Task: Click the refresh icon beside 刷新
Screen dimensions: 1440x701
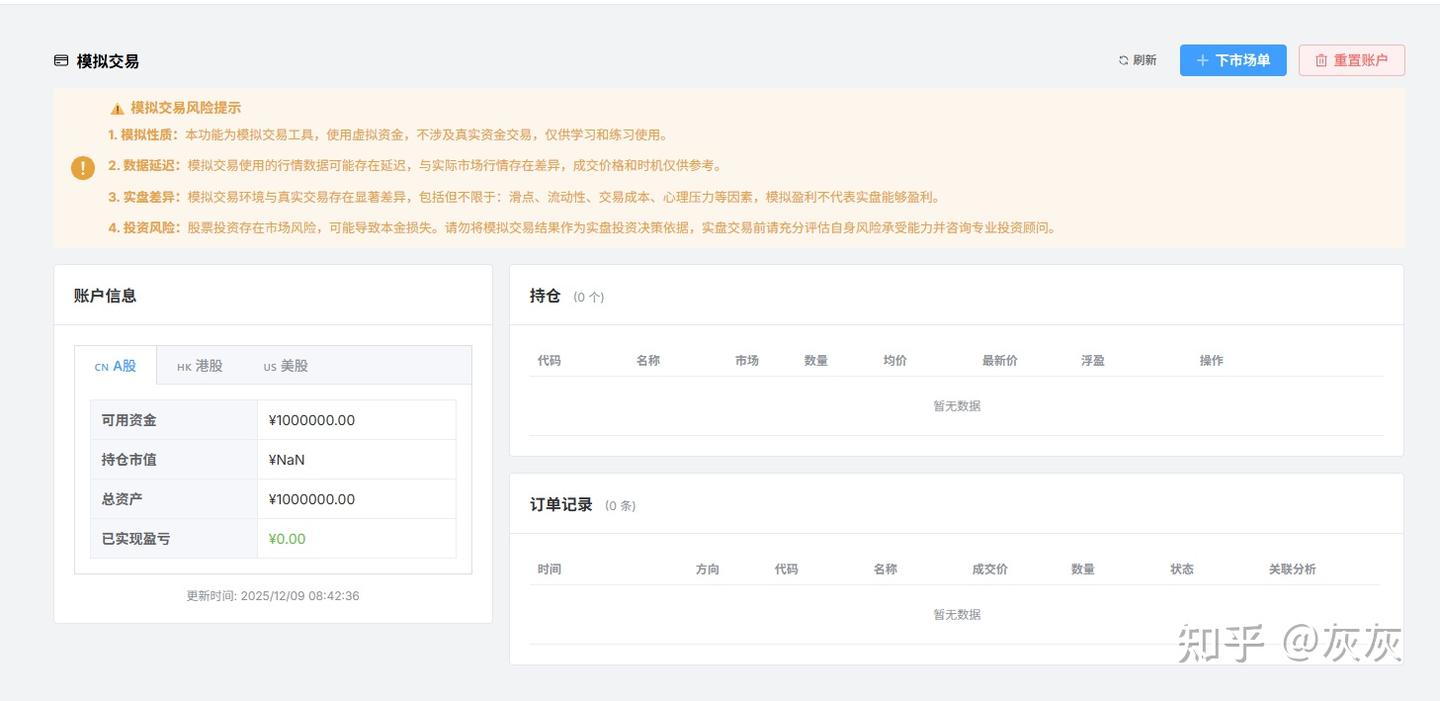Action: pos(1122,60)
